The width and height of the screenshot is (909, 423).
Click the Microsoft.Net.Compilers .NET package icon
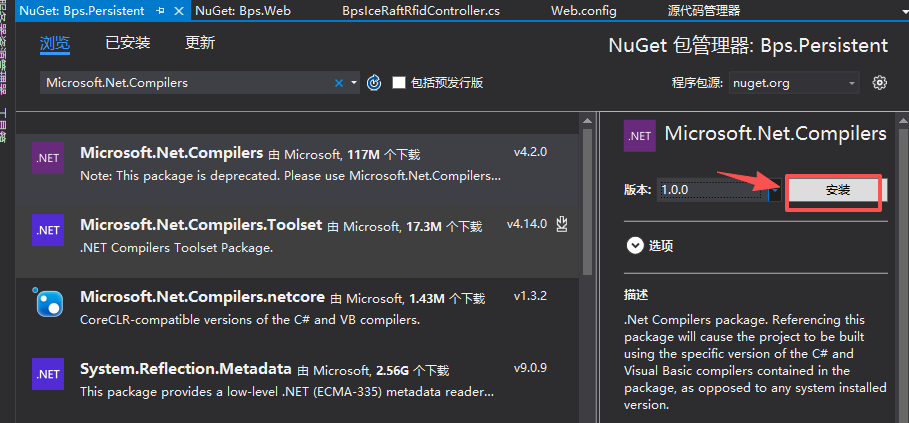48,158
